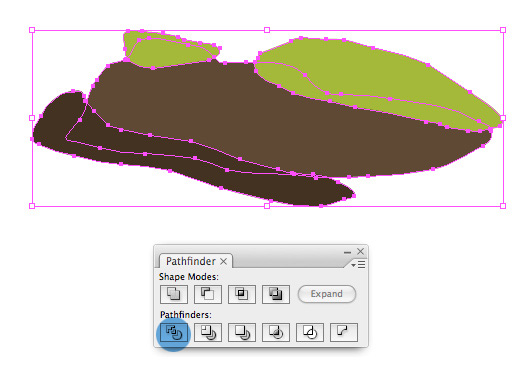526x377 pixels.
Task: Click the middle-right bounding box handle
Action: [503, 118]
